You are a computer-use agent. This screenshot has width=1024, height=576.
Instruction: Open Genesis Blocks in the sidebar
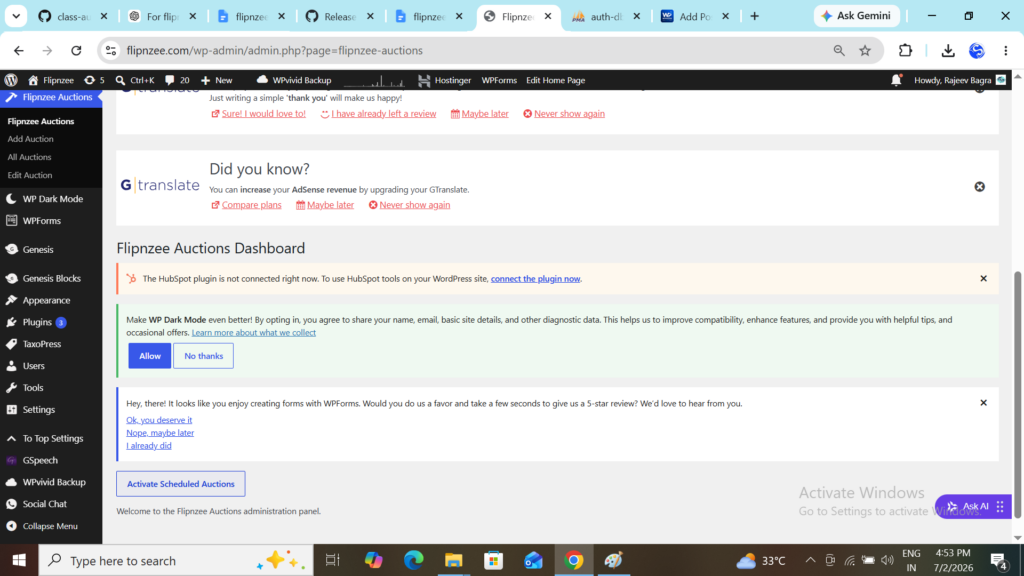[51, 278]
